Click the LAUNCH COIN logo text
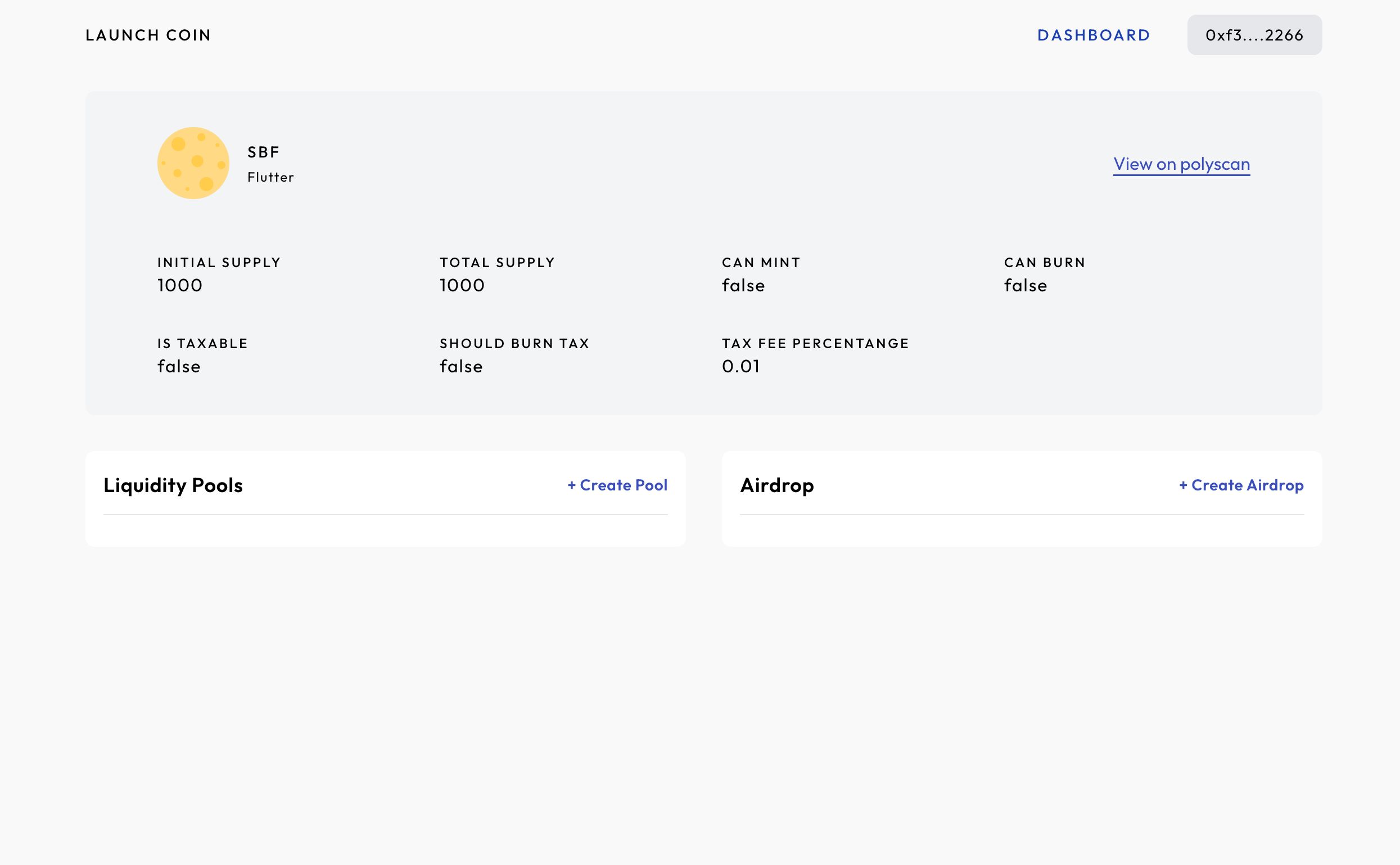The width and height of the screenshot is (1400, 865). tap(148, 35)
